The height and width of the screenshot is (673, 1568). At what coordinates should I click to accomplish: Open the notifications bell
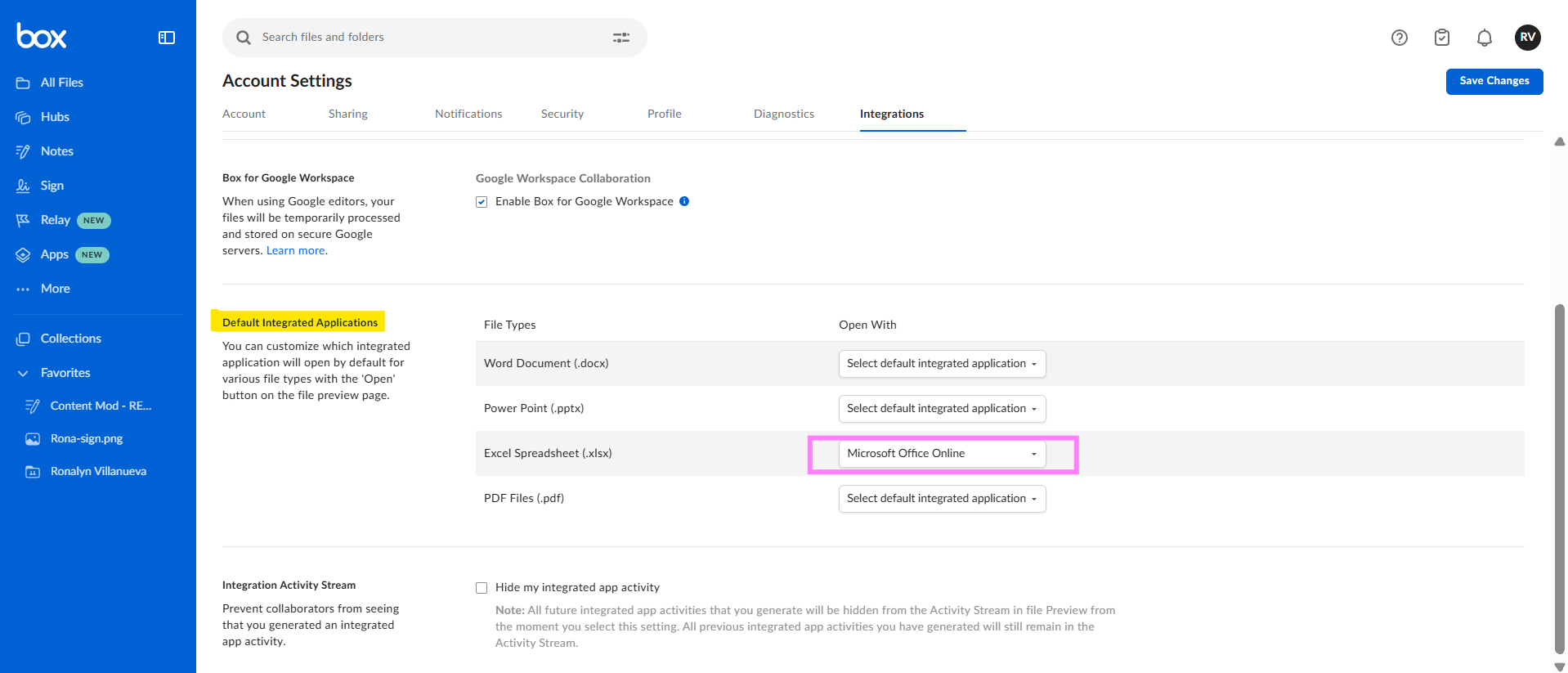1485,38
